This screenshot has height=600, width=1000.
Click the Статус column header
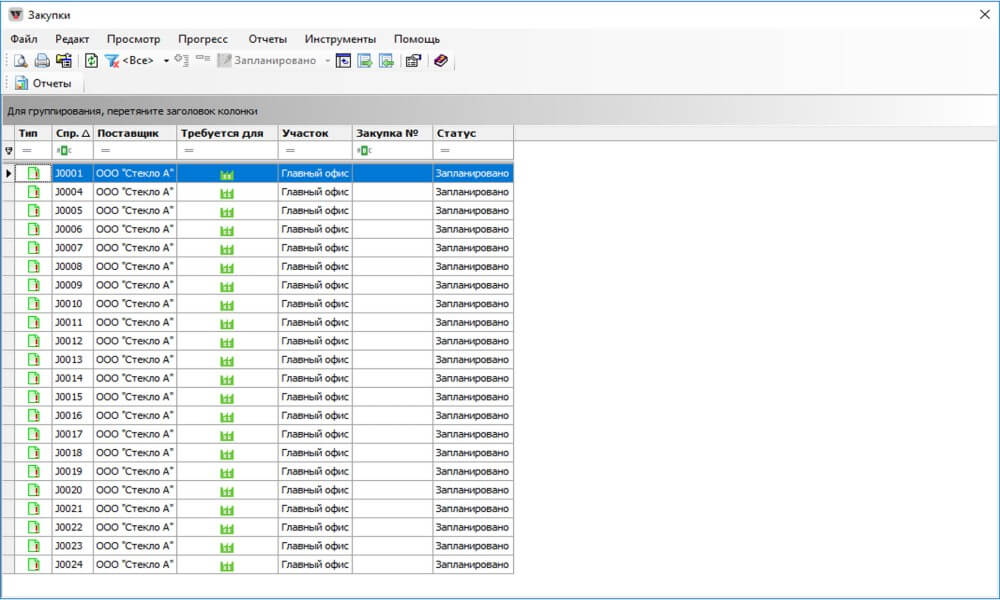click(472, 133)
